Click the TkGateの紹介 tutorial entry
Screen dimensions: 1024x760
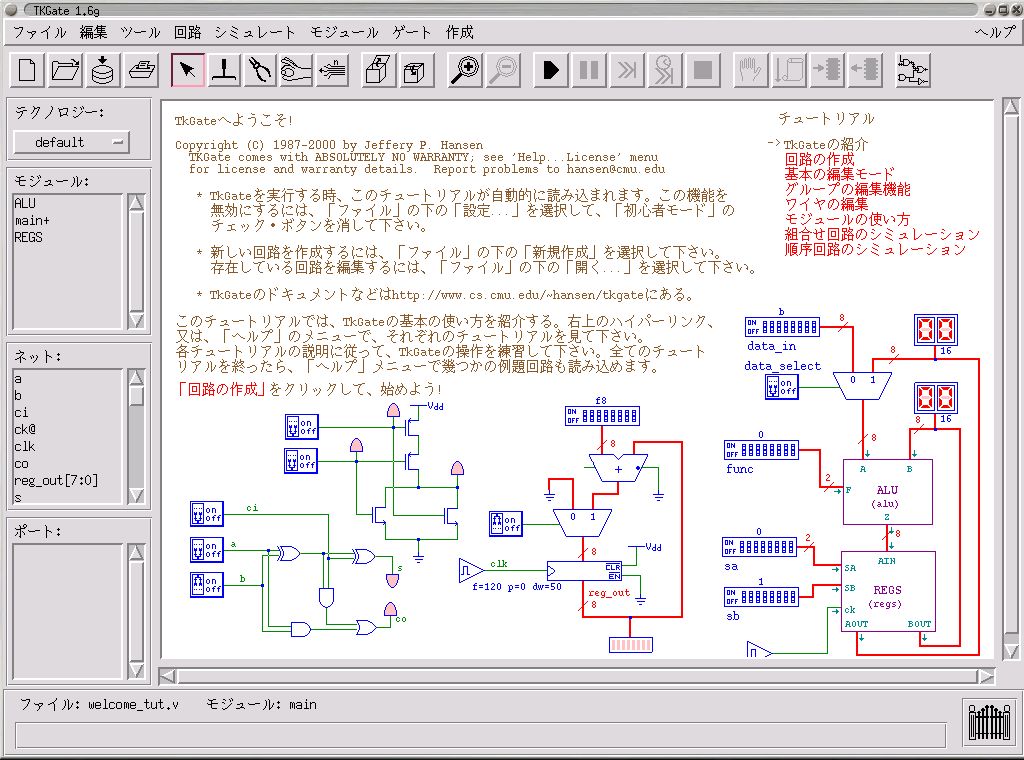[x=825, y=144]
